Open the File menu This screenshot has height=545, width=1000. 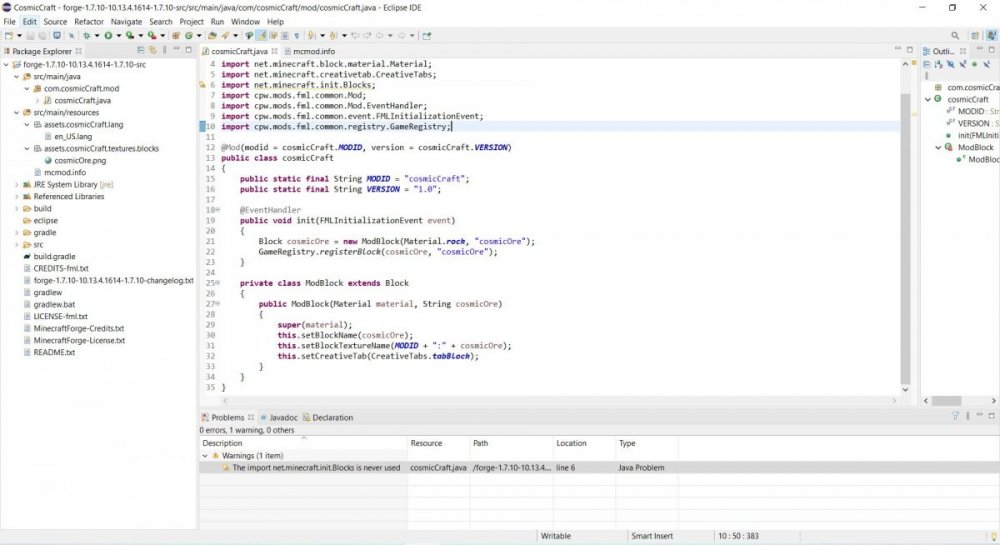[10, 22]
